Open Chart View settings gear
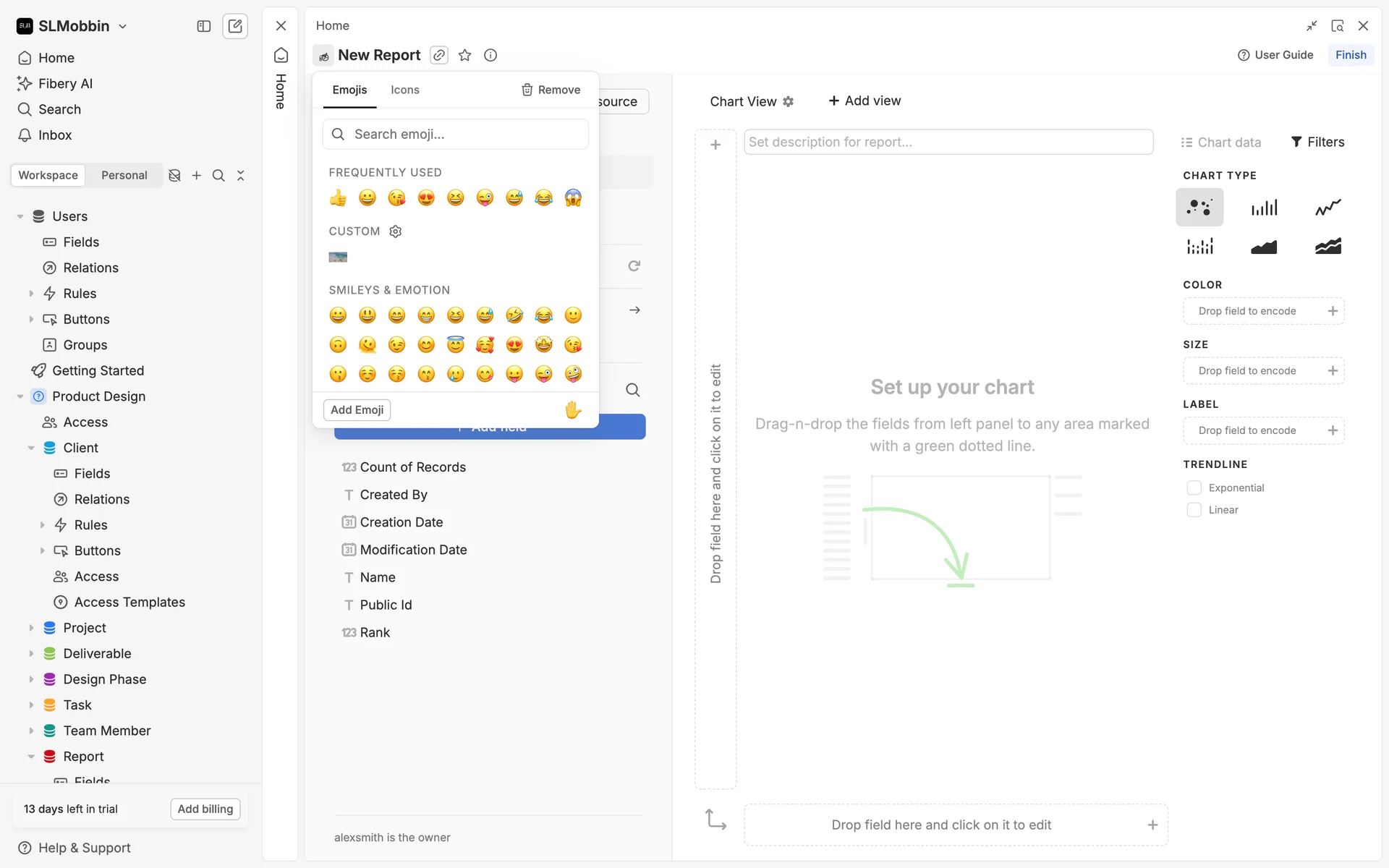The width and height of the screenshot is (1389, 868). point(789,101)
